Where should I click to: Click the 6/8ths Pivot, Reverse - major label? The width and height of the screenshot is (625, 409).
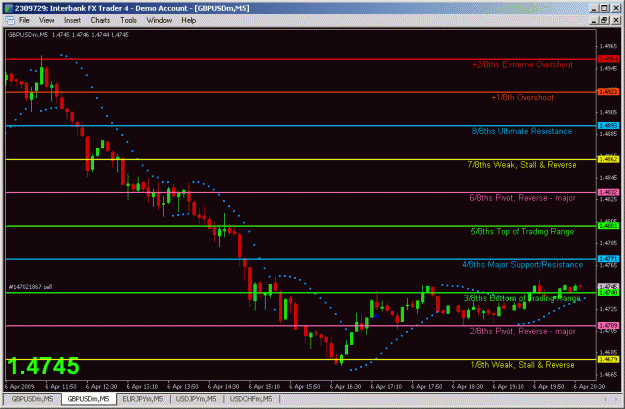[523, 198]
